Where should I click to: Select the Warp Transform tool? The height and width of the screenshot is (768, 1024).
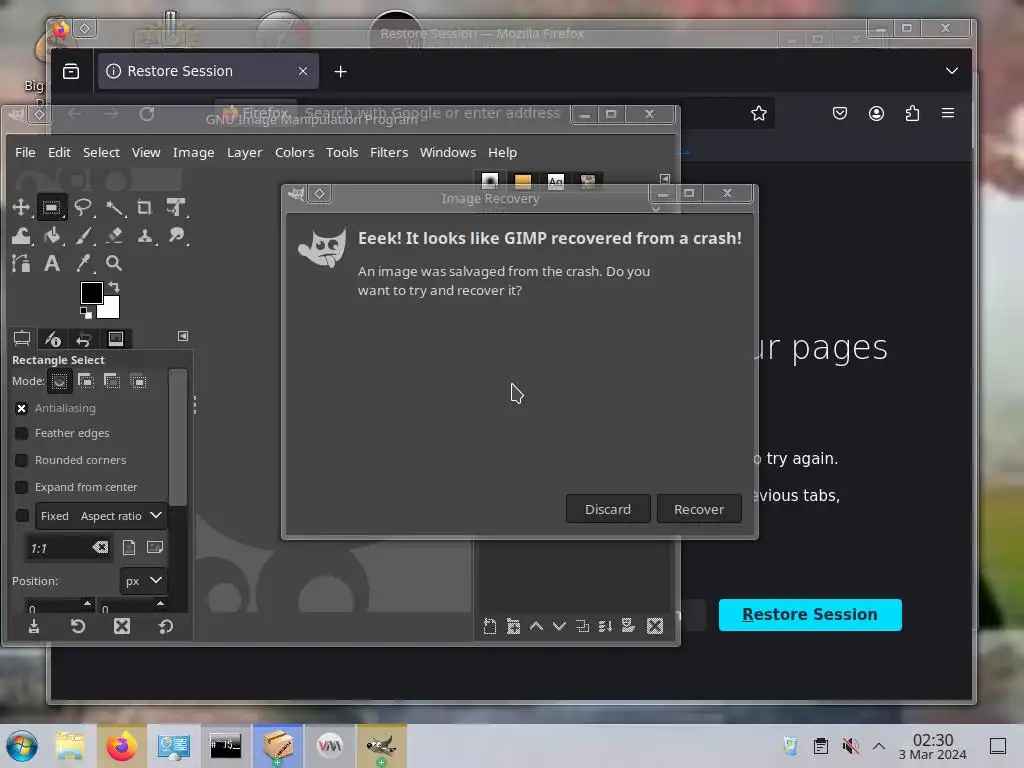(21, 235)
